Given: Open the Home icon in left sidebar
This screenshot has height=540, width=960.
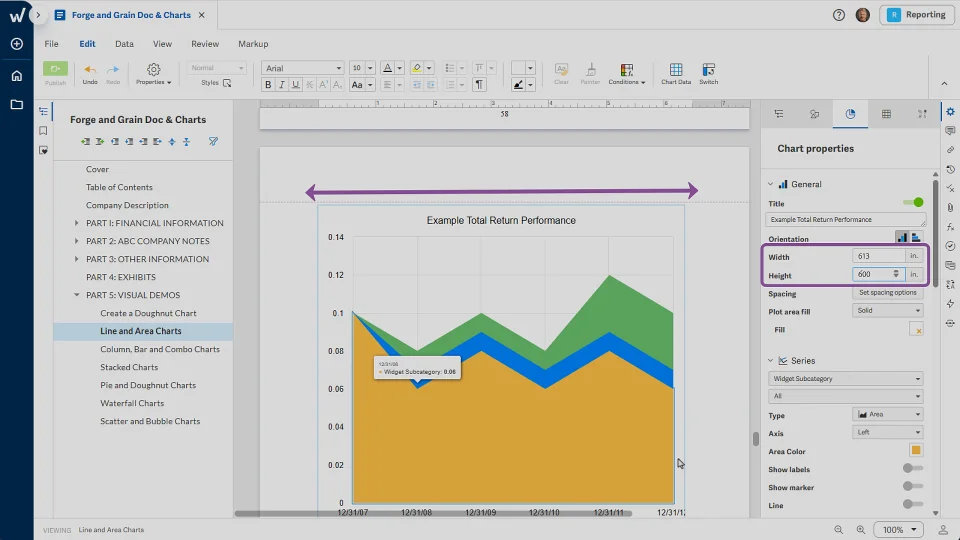Looking at the screenshot, I should [x=17, y=76].
